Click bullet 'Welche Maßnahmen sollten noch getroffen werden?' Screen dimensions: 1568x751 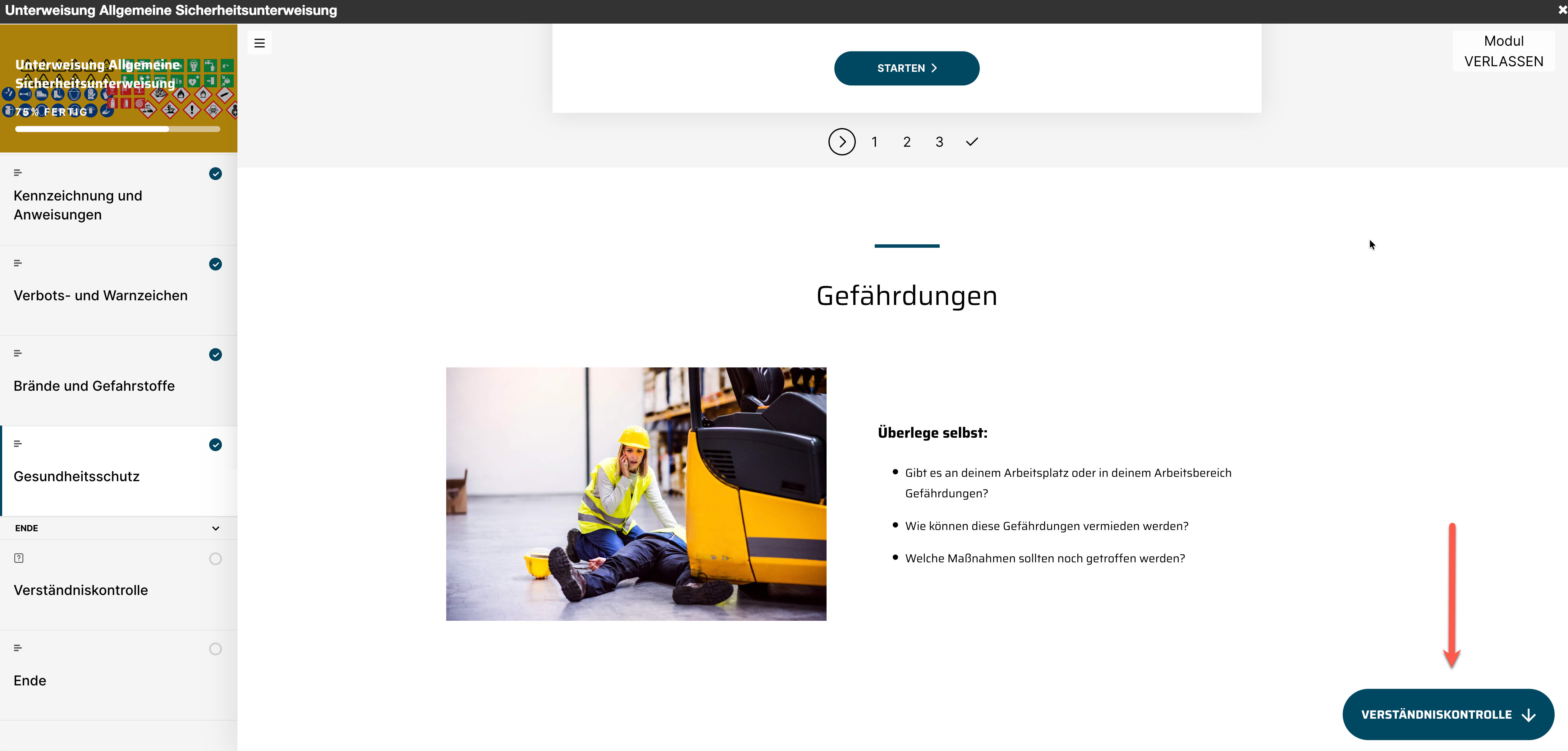1044,559
